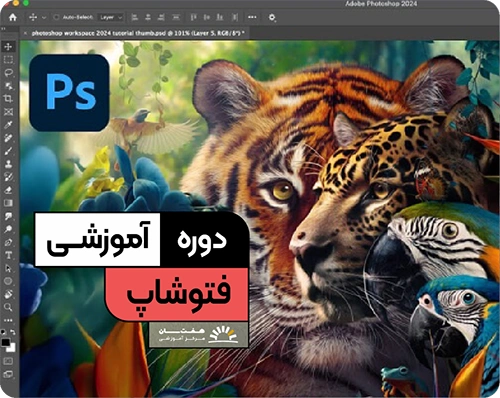Select the Eraser tool
The image size is (500, 398).
point(8,190)
